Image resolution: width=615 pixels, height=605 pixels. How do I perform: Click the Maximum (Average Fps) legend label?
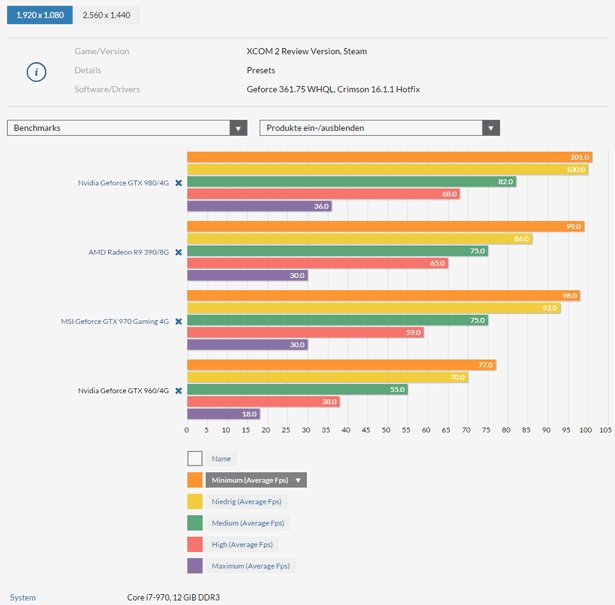(250, 566)
